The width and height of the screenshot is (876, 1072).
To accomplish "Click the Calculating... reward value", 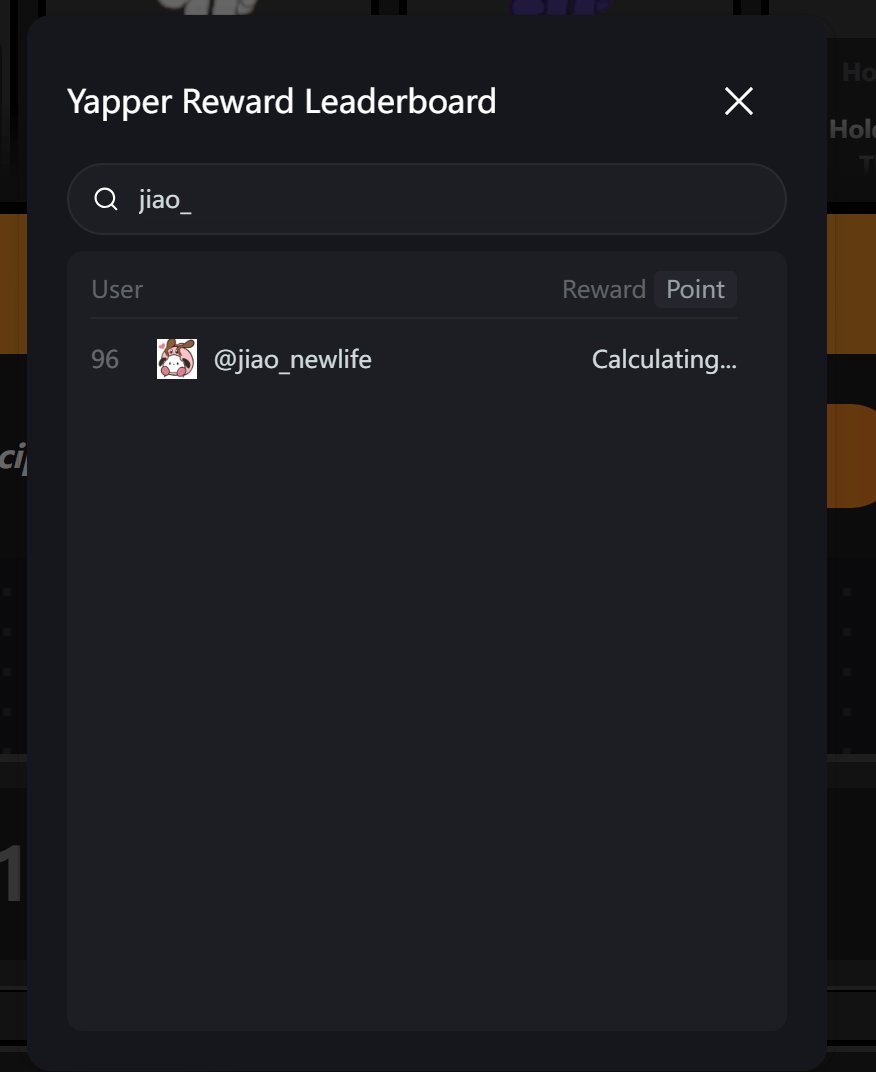I will [x=664, y=360].
